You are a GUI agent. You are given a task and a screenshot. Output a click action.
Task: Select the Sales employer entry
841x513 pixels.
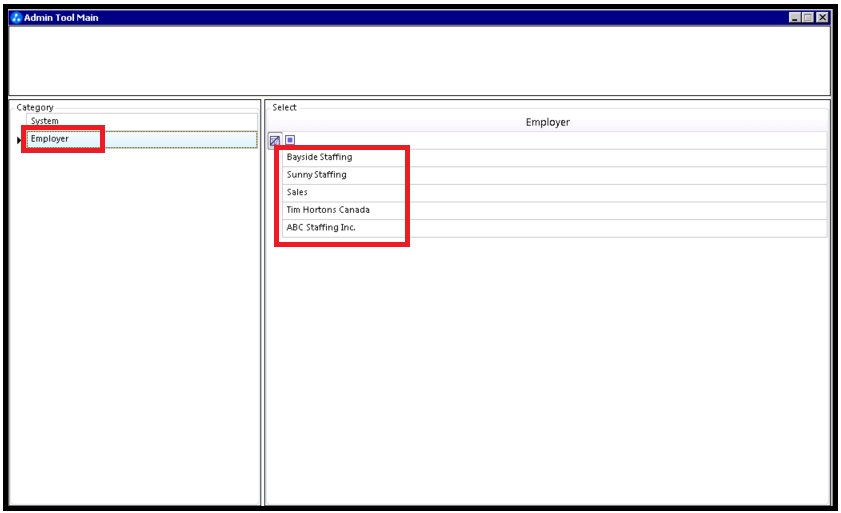555,193
